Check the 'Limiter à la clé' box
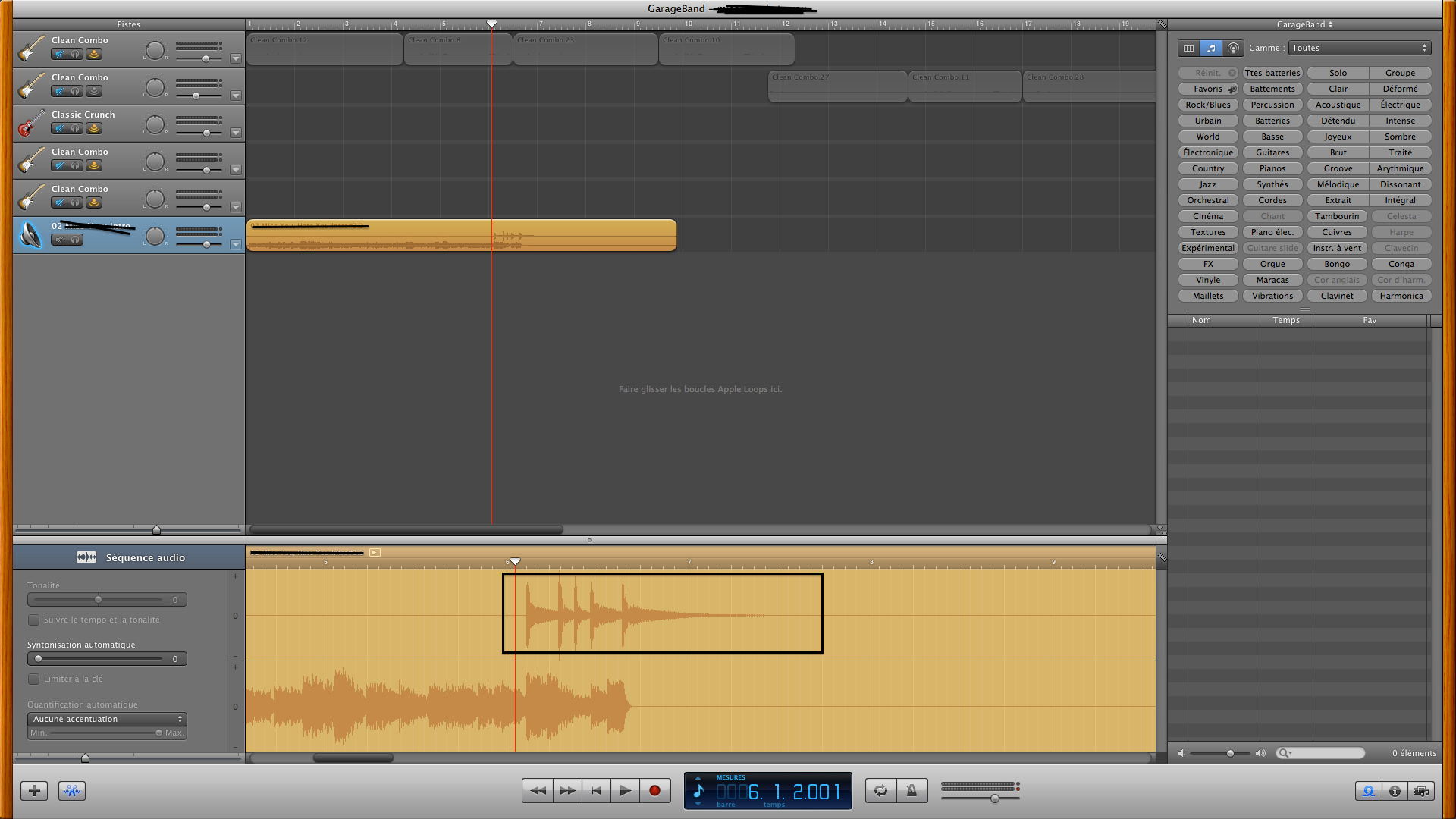Viewport: 1456px width, 819px height. (34, 679)
